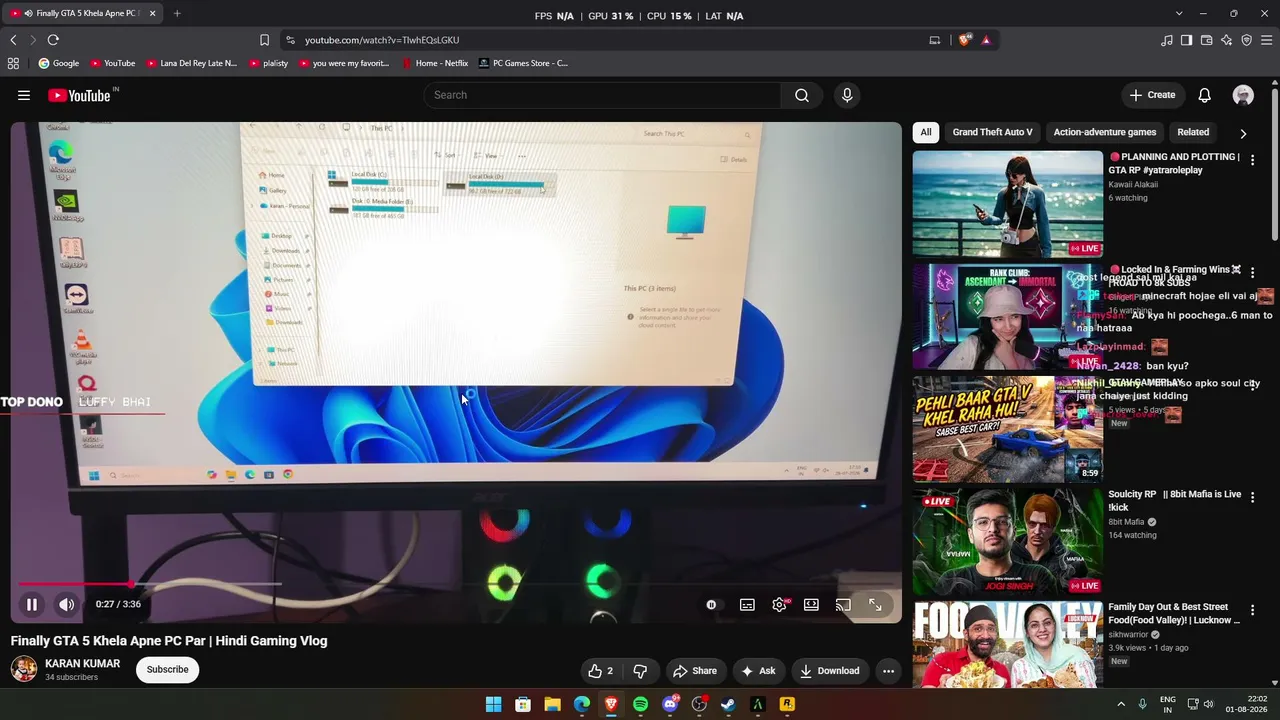1280x720 pixels.
Task: Select the All filter chip
Action: pos(926,132)
